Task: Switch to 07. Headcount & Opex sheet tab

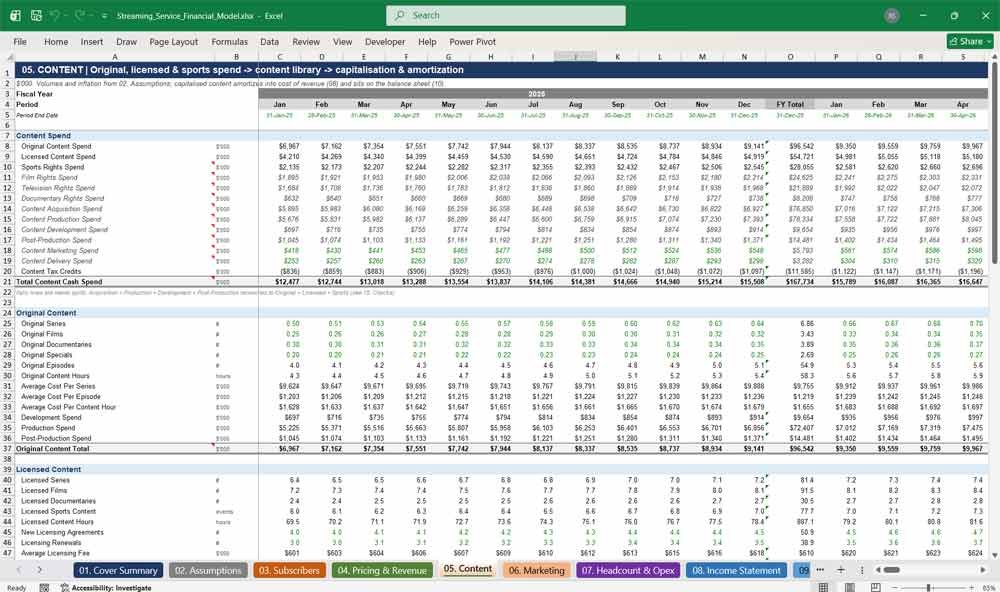Action: click(x=628, y=570)
